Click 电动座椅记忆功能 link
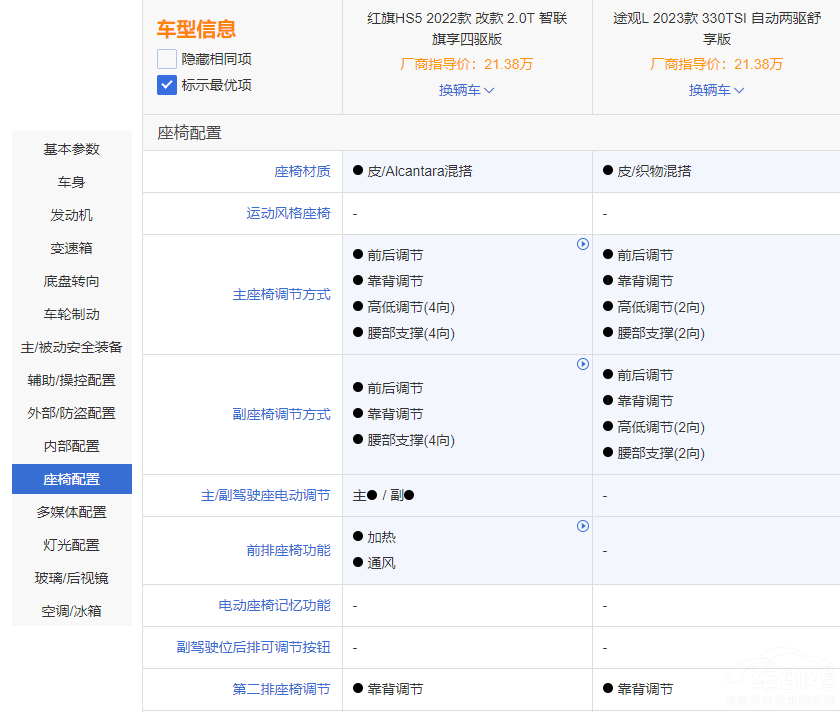 (x=274, y=605)
